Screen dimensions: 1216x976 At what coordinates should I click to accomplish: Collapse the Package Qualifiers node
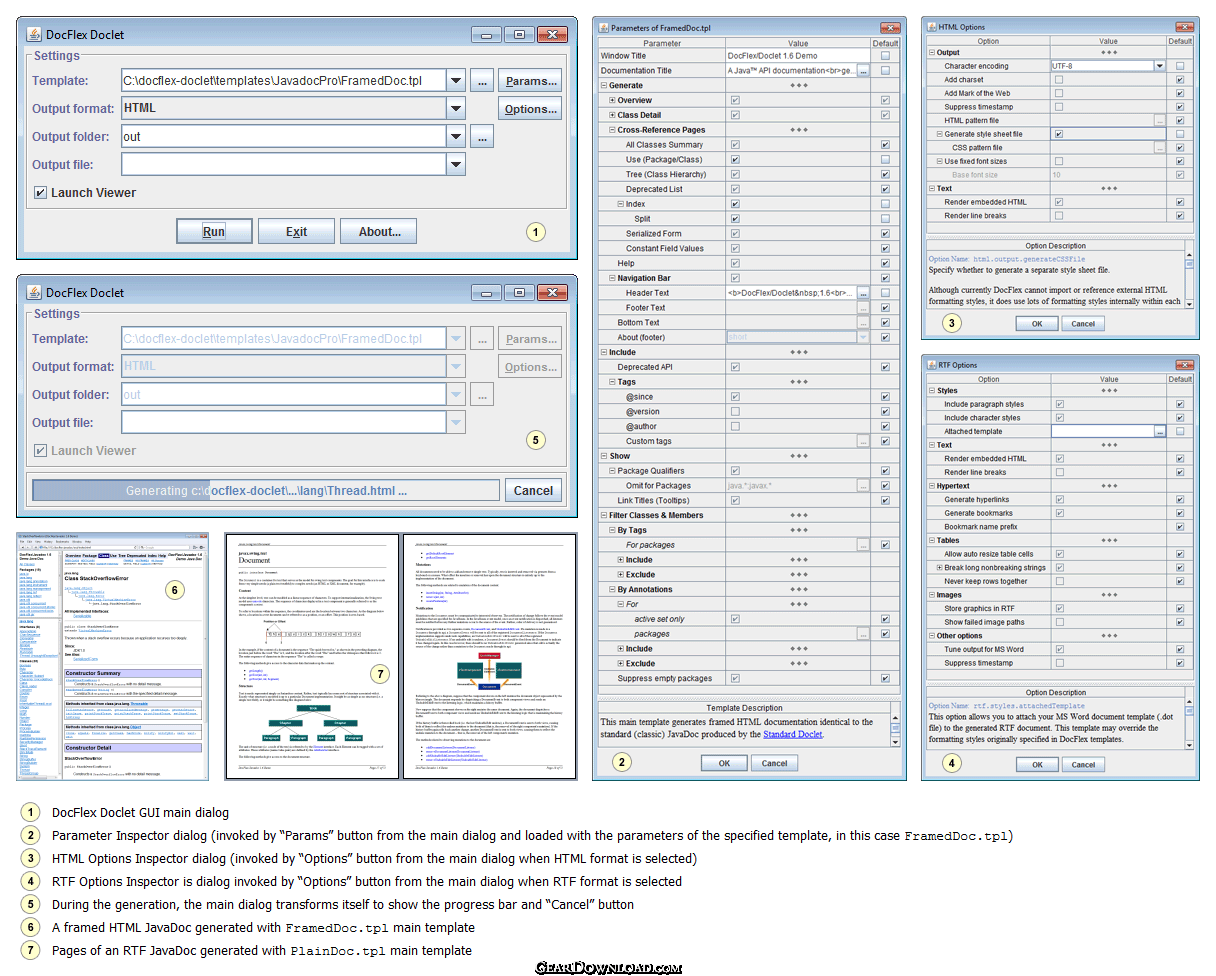pos(613,470)
